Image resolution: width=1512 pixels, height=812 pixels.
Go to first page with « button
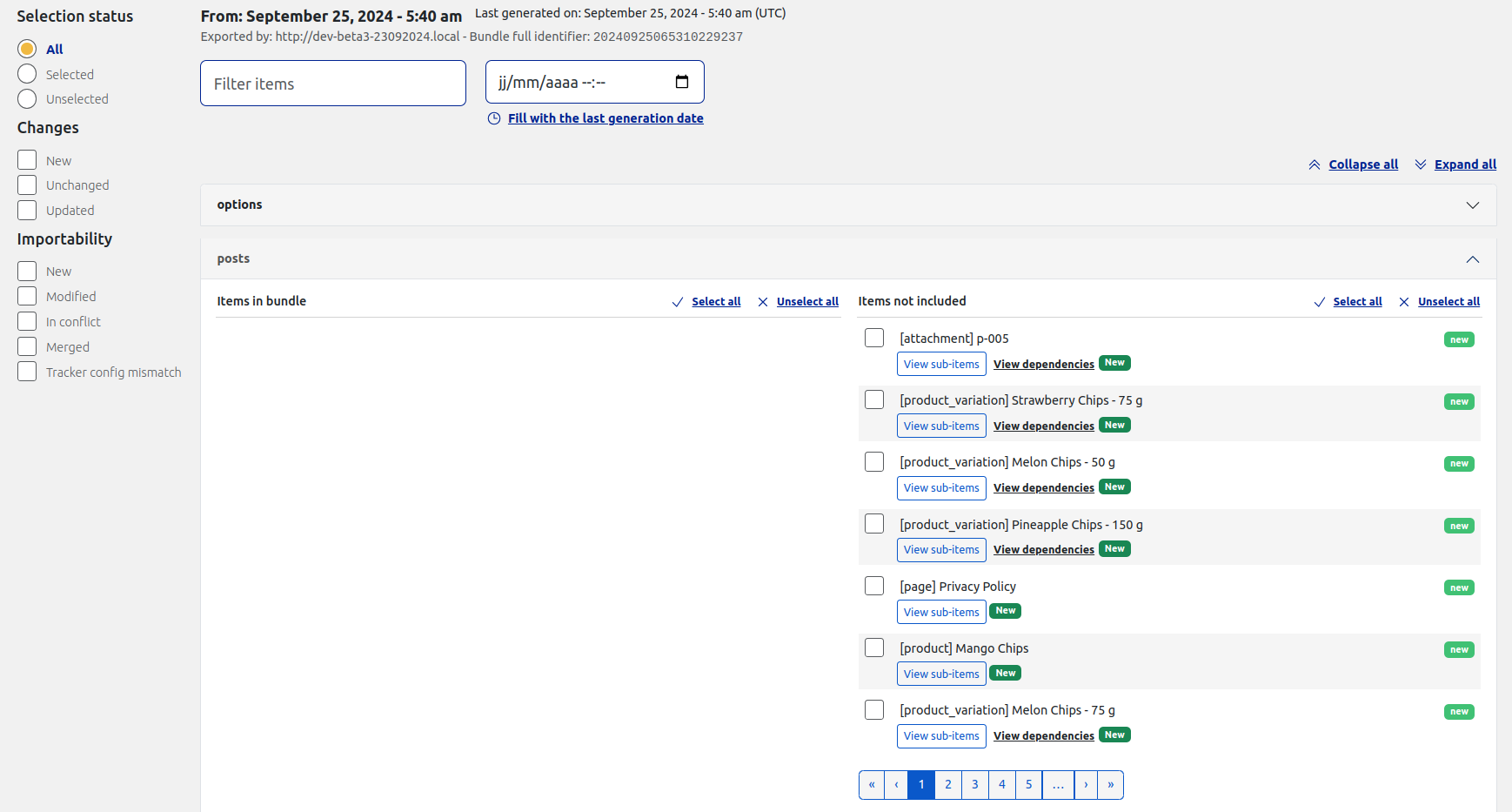[872, 784]
